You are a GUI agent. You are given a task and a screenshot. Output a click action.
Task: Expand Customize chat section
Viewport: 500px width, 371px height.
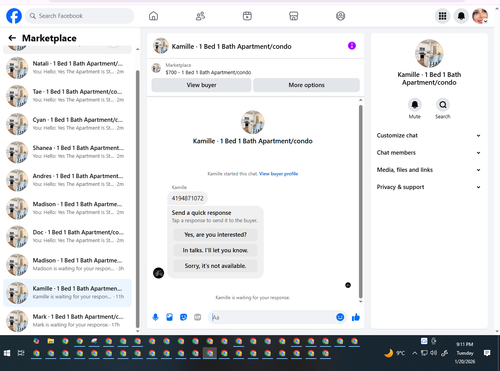[429, 135]
